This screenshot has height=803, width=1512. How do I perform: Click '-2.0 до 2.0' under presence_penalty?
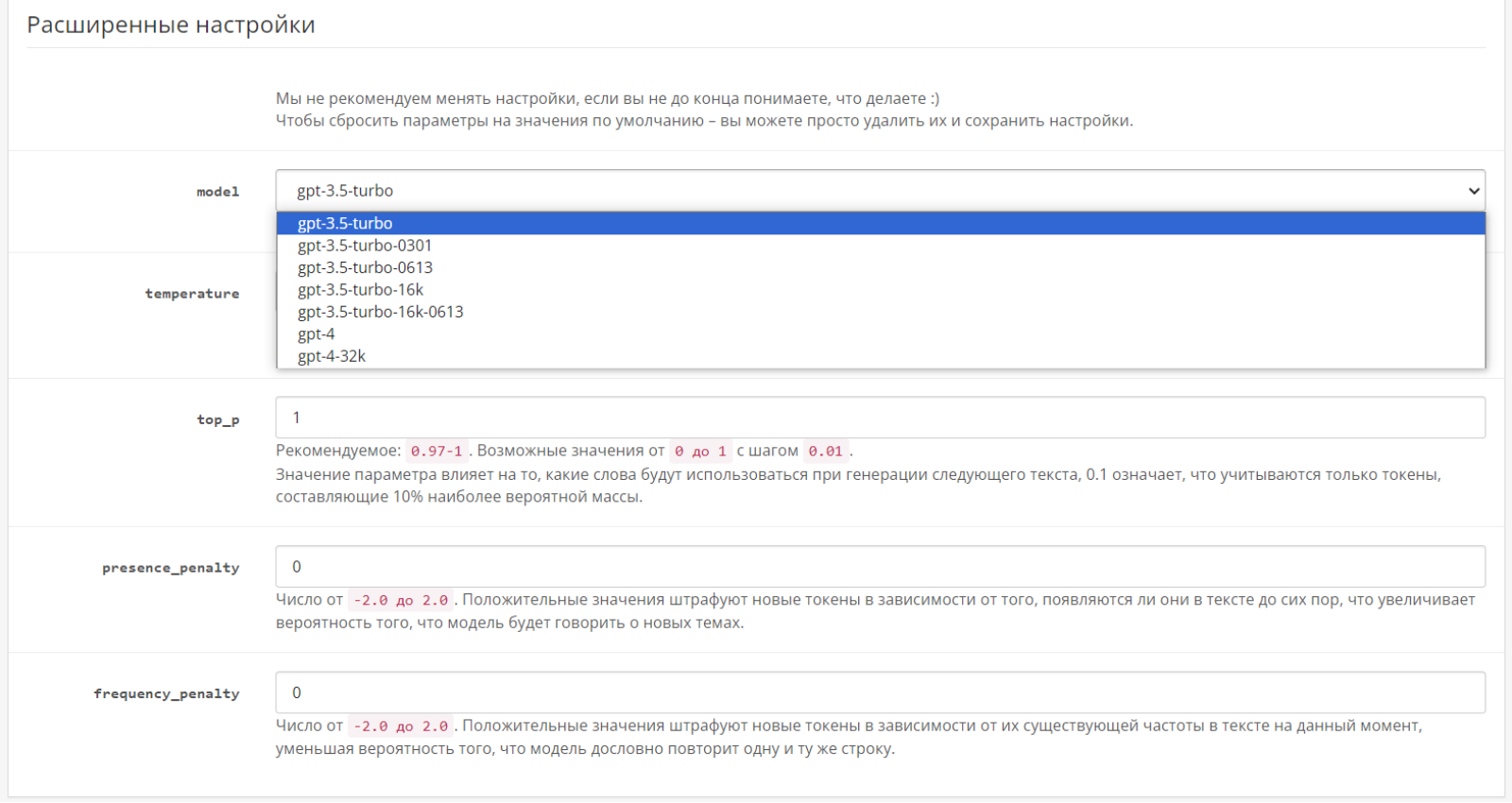[x=401, y=600]
